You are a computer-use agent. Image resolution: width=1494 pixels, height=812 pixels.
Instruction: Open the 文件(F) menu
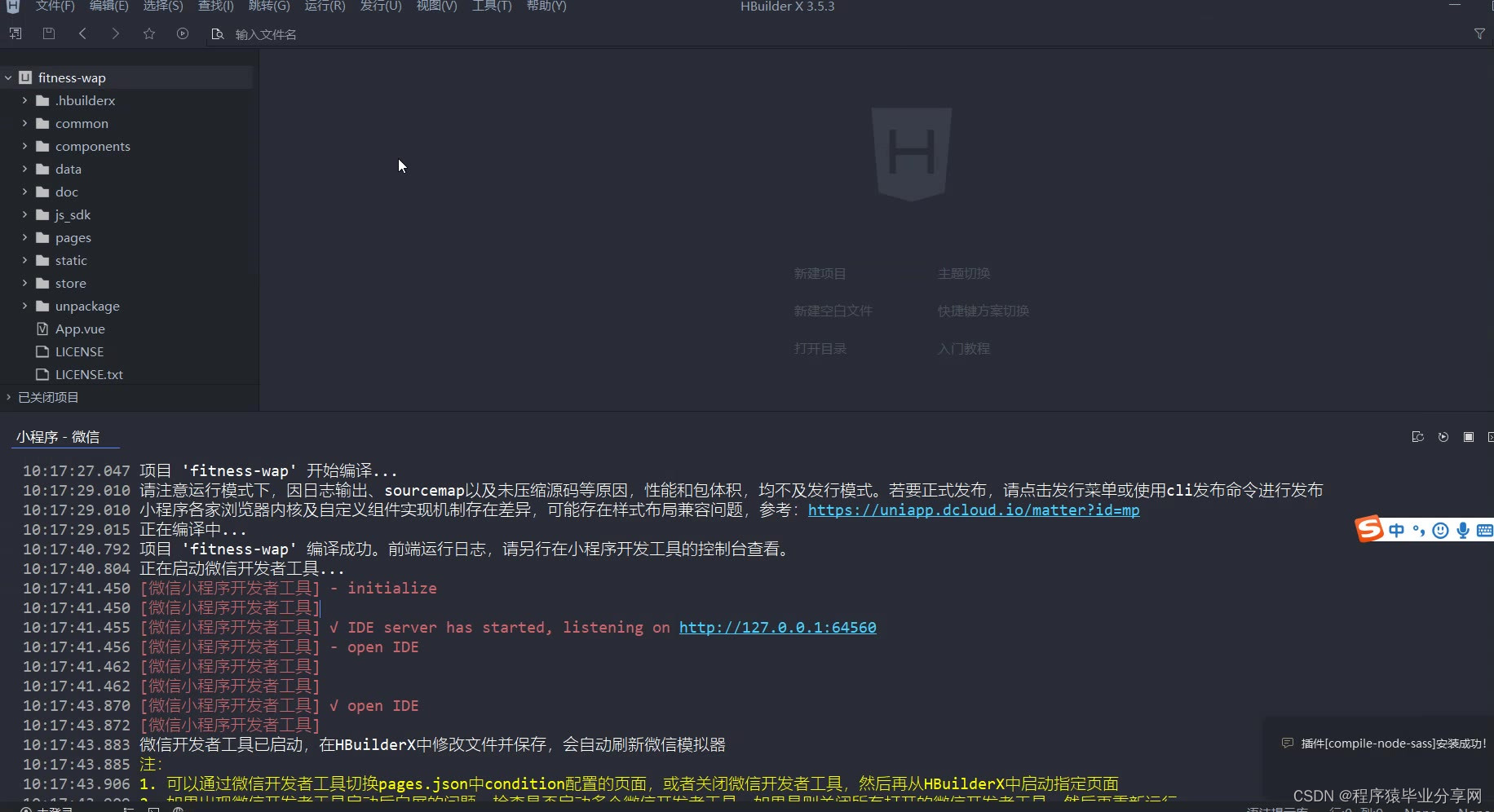[55, 7]
